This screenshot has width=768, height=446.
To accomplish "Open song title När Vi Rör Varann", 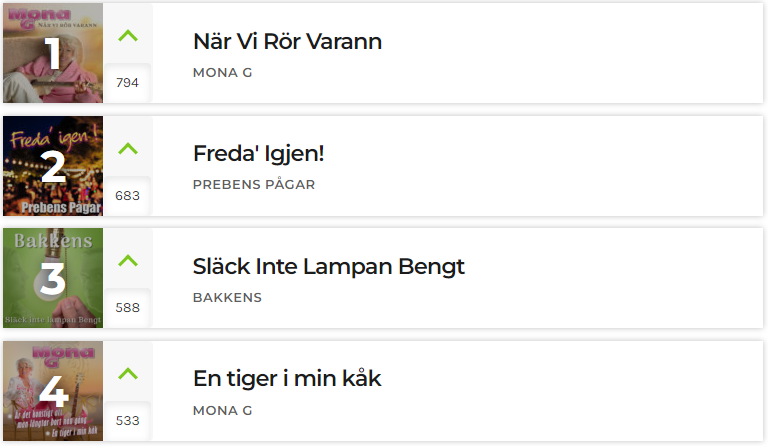I will pos(288,41).
